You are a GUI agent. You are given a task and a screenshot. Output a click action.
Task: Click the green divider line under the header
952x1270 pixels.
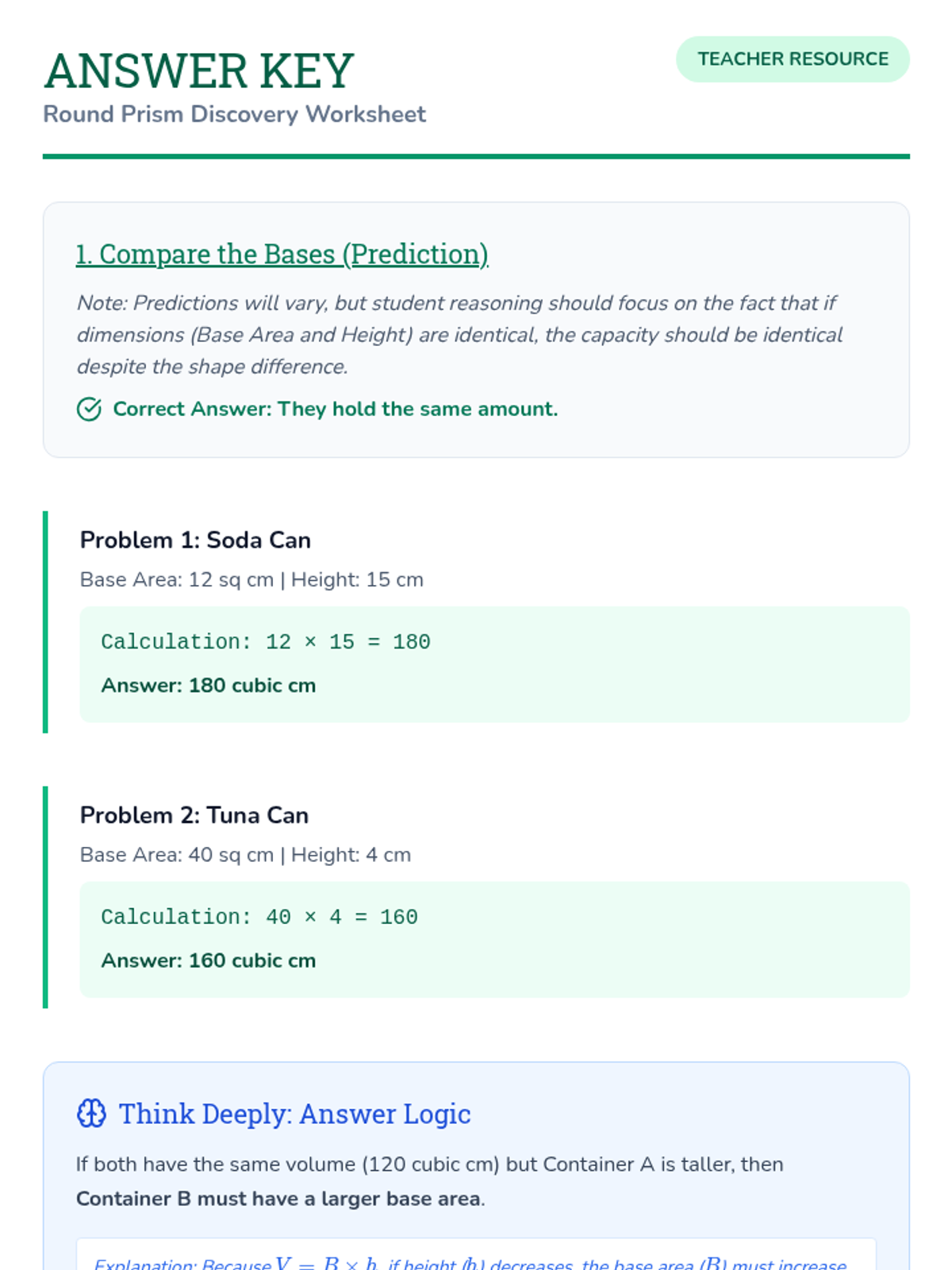pos(476,156)
